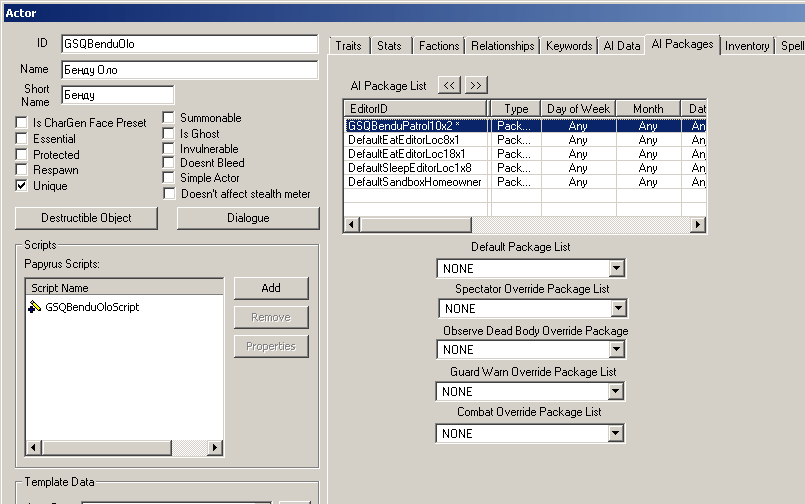805x504 pixels.
Task: Open Spectator Override Package List dropdown
Action: click(x=619, y=308)
